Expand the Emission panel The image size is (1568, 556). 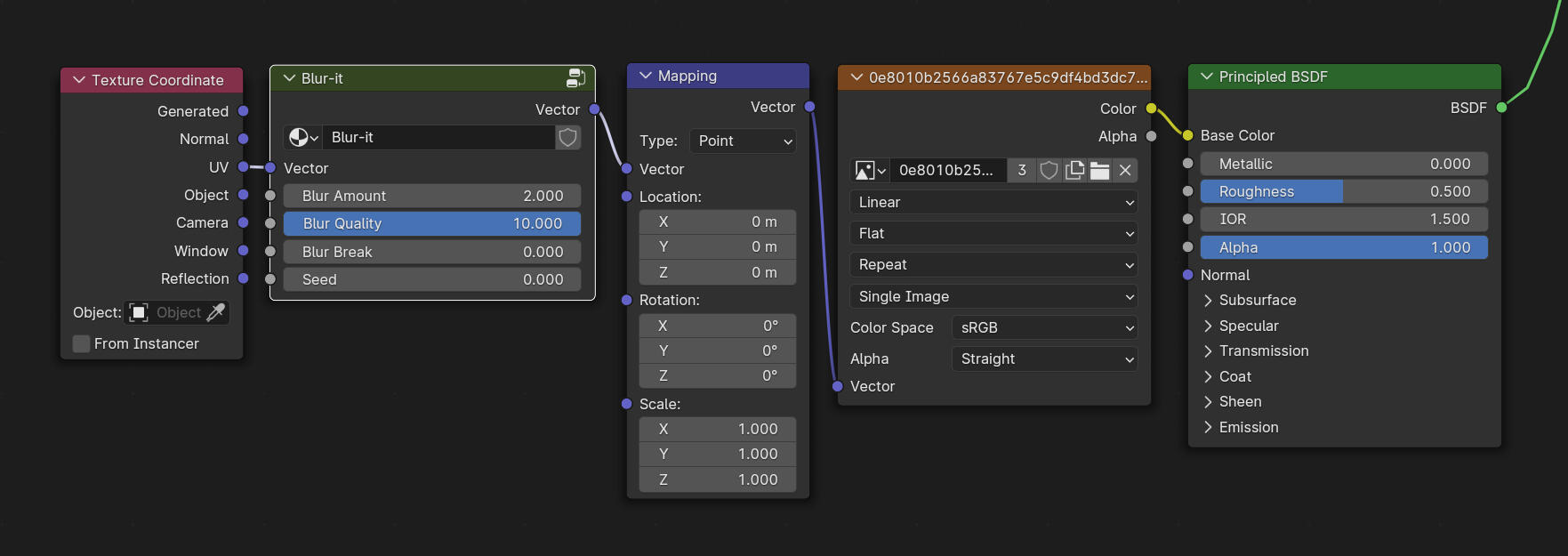click(x=1208, y=428)
